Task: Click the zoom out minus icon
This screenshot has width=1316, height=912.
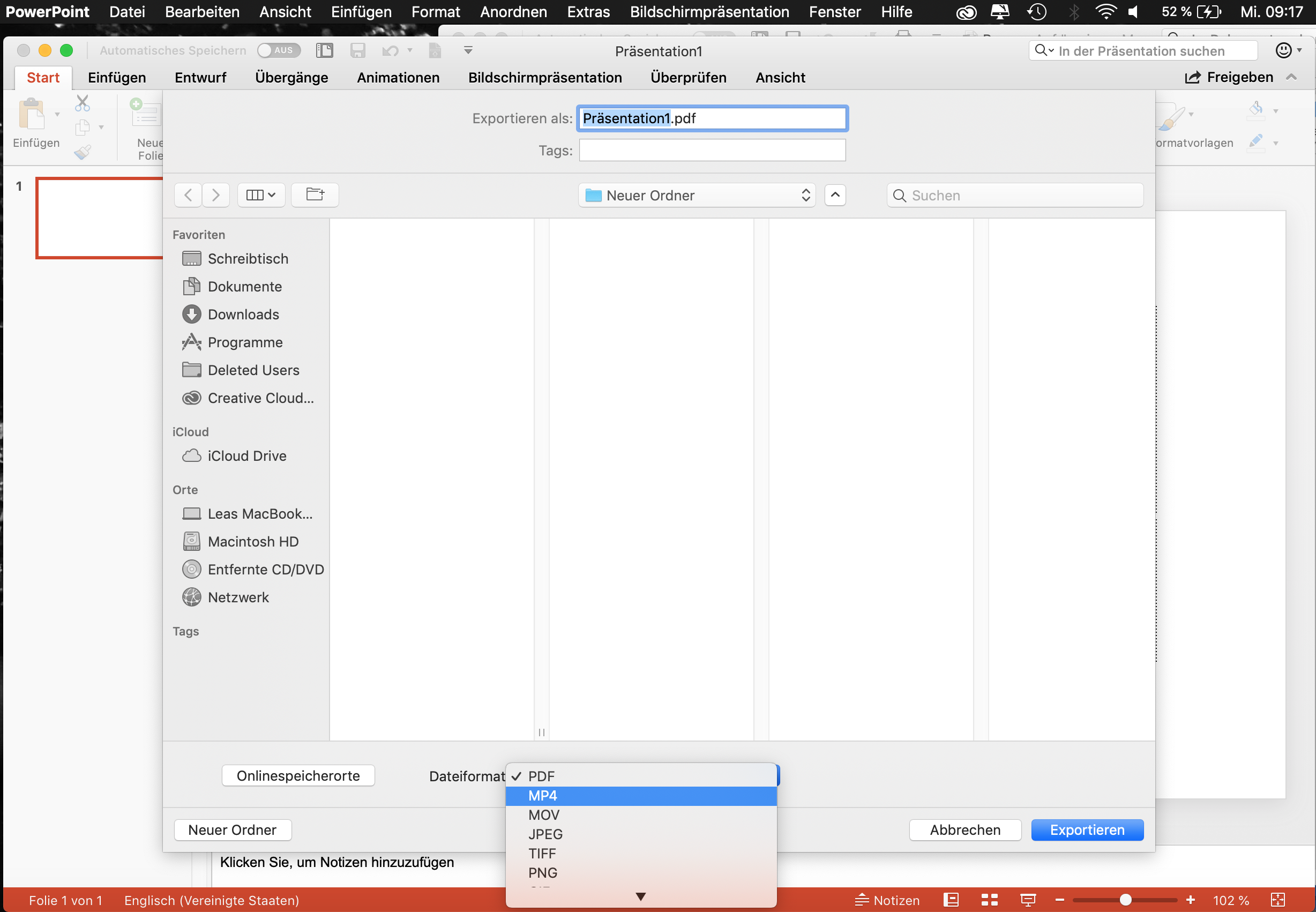Action: tap(1059, 900)
